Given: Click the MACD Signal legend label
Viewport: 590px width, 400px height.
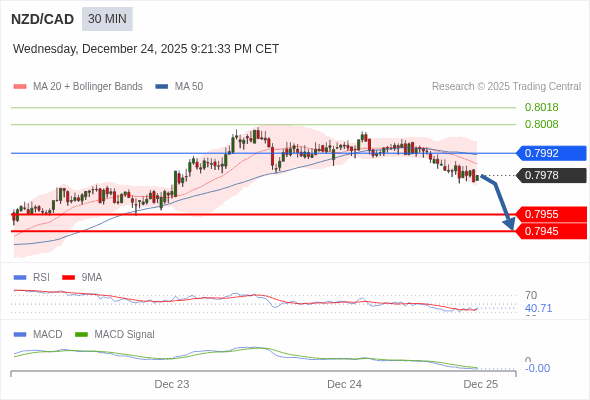Looking at the screenshot, I should tap(125, 335).
